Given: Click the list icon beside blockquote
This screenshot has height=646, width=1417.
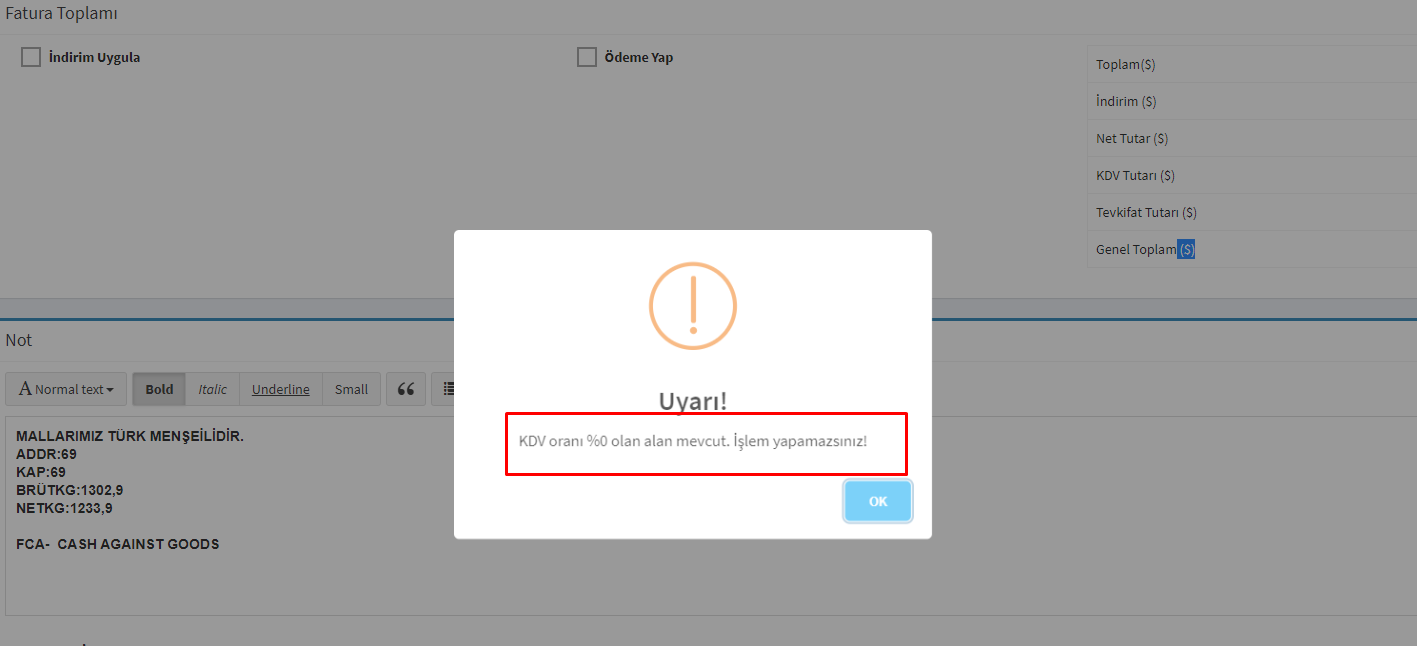Looking at the screenshot, I should tap(444, 389).
